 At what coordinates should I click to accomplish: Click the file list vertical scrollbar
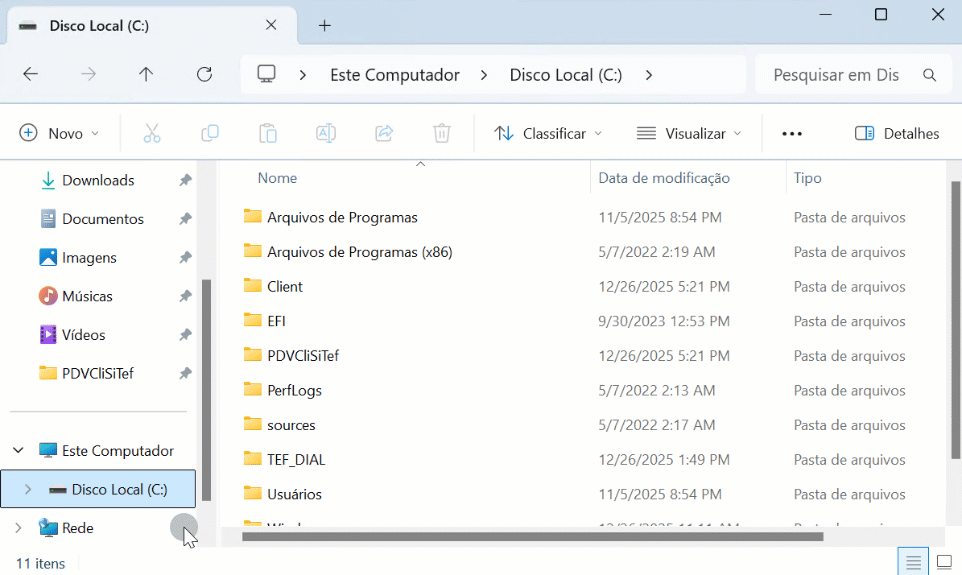tap(956, 320)
